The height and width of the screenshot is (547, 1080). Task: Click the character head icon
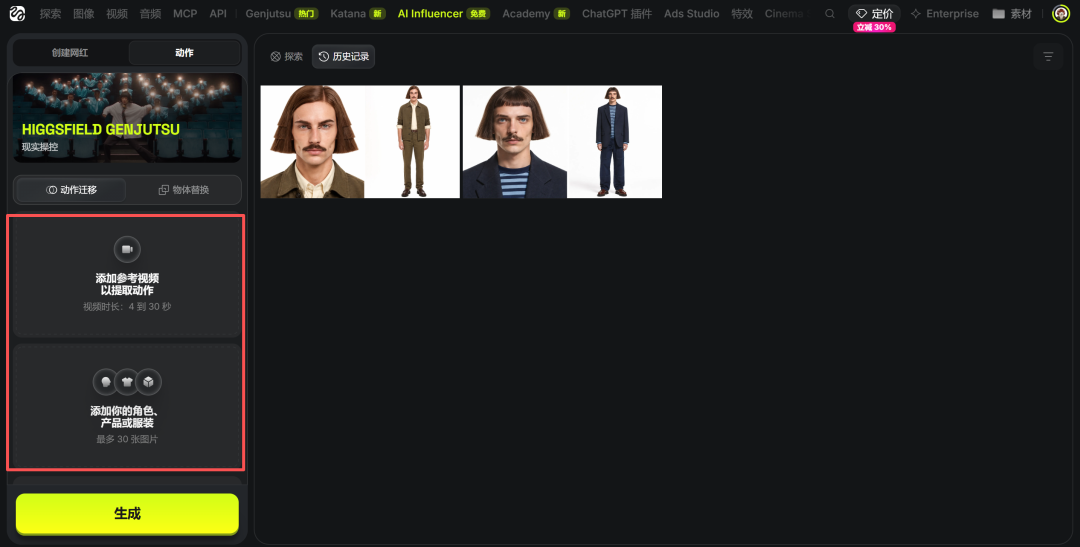tap(105, 382)
